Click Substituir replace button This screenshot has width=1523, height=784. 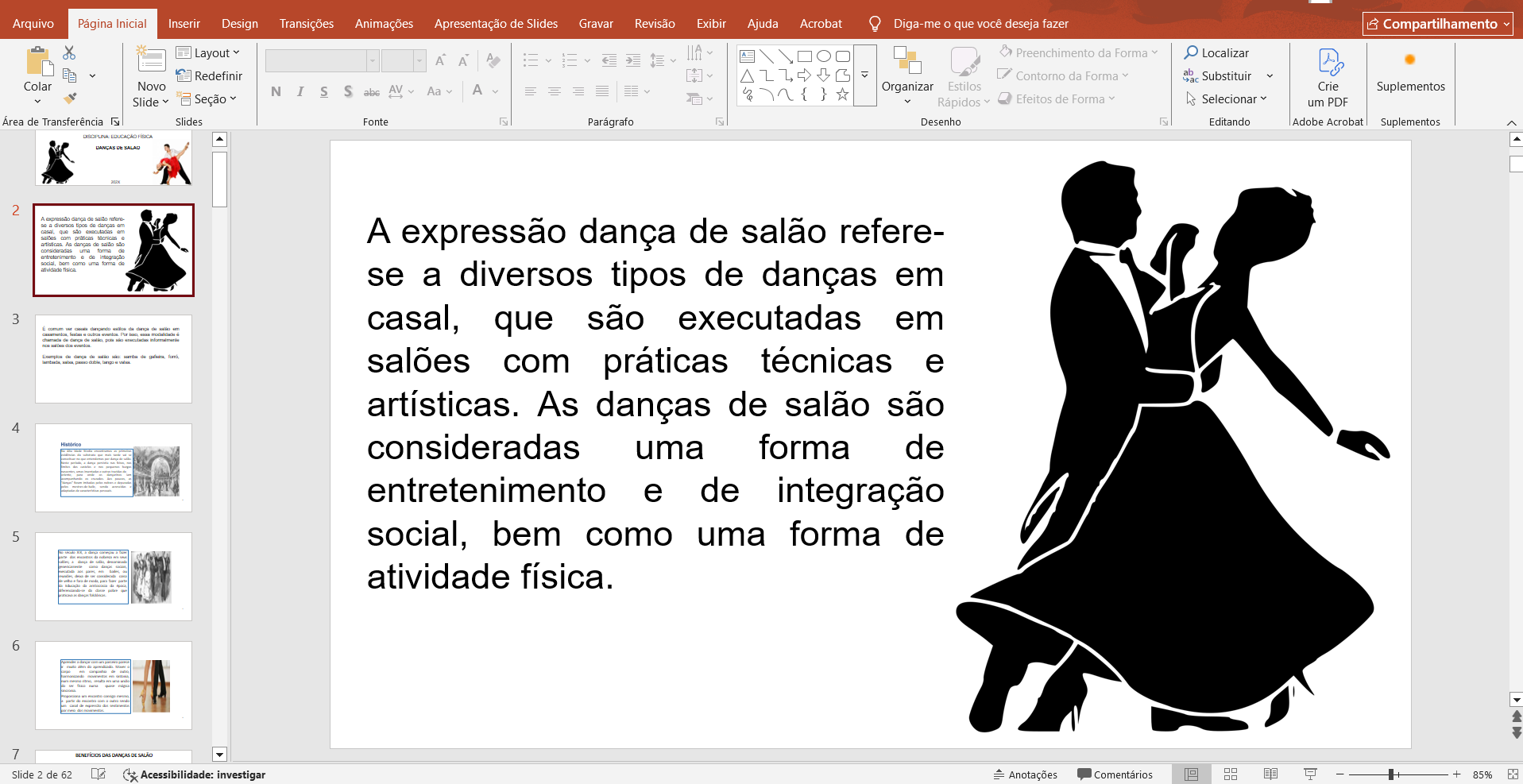[1217, 75]
